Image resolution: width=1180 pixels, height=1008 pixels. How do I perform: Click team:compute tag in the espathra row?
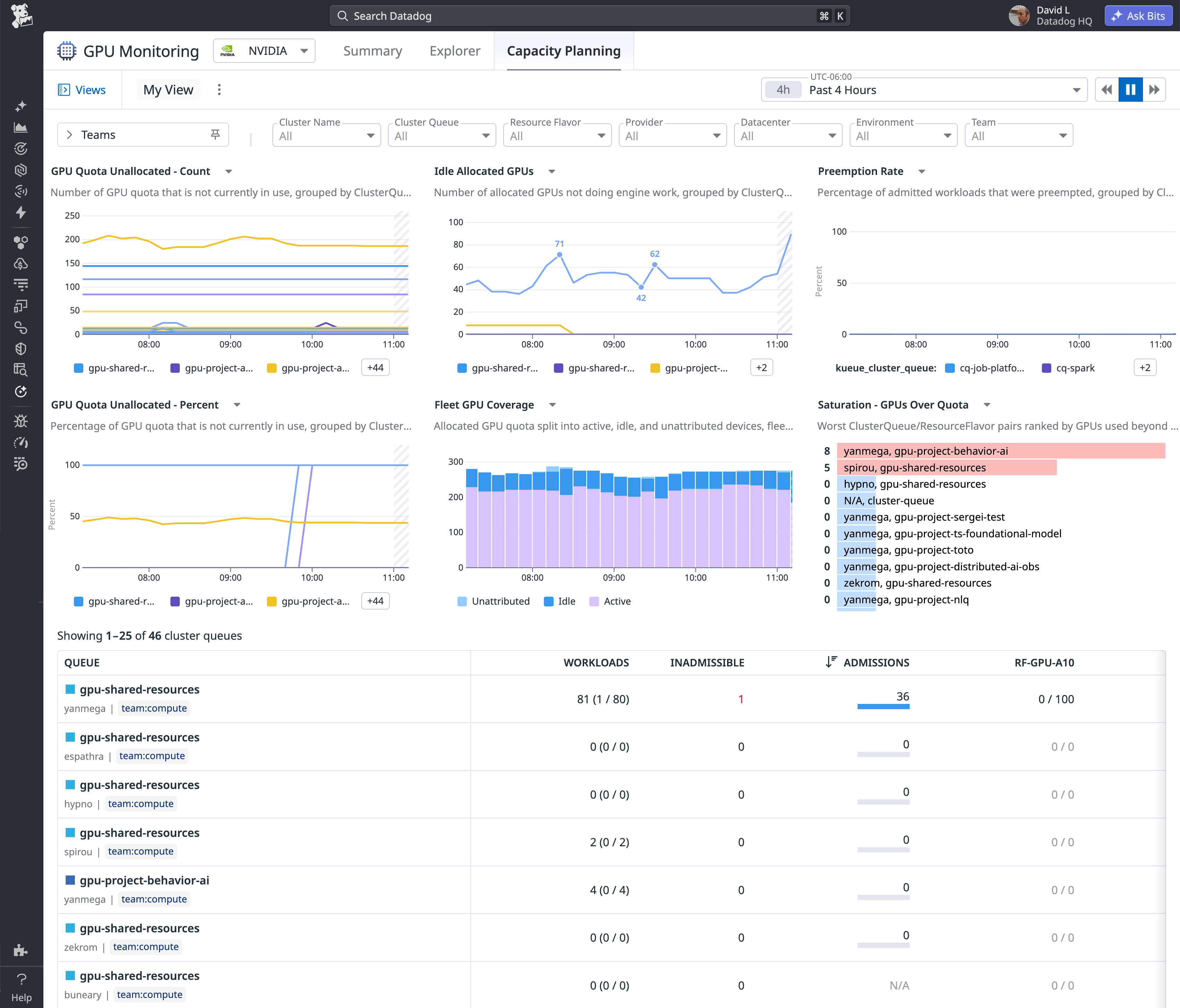(x=152, y=756)
